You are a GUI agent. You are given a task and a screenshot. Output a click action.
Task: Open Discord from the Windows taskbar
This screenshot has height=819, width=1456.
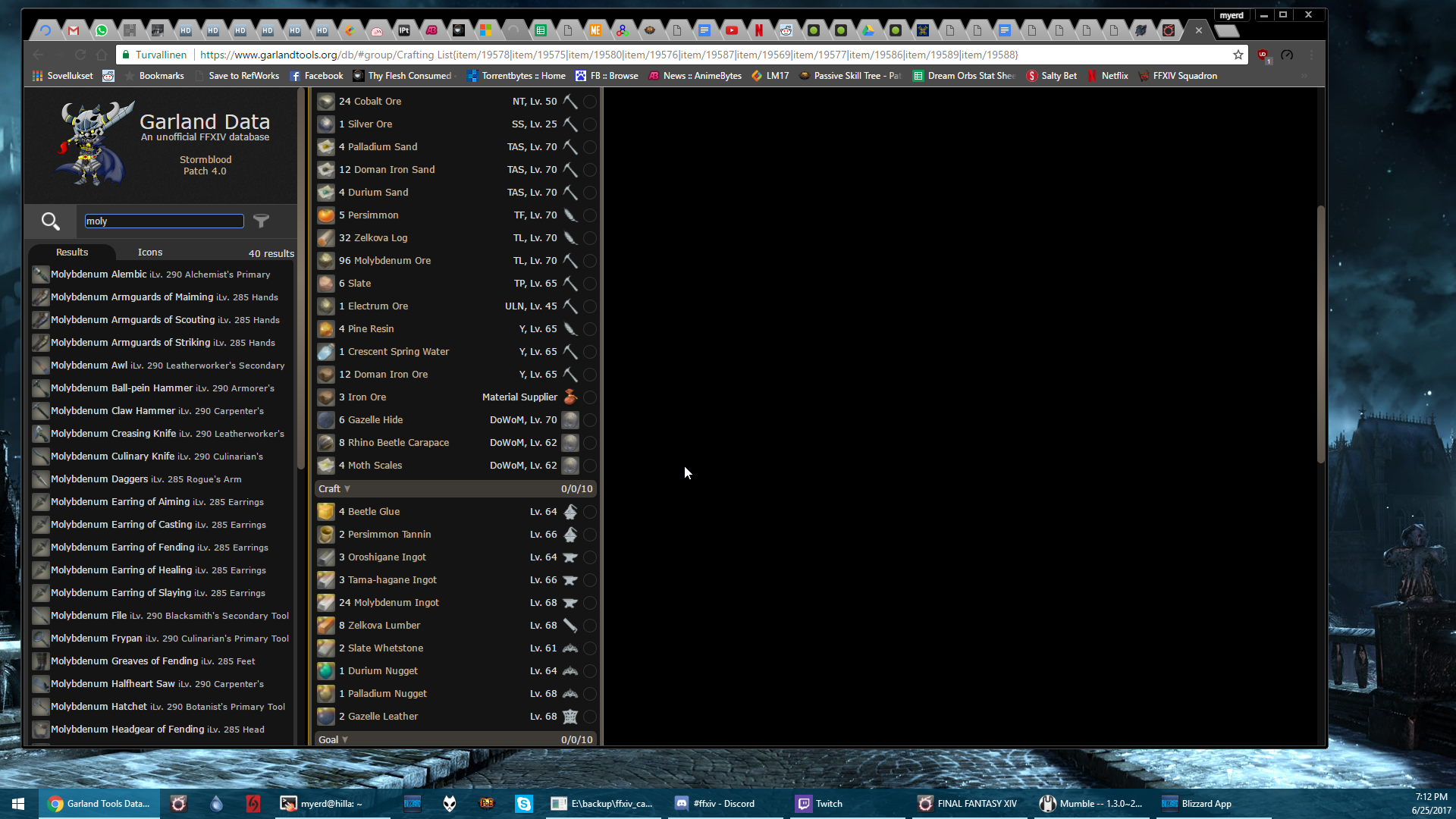tap(714, 804)
